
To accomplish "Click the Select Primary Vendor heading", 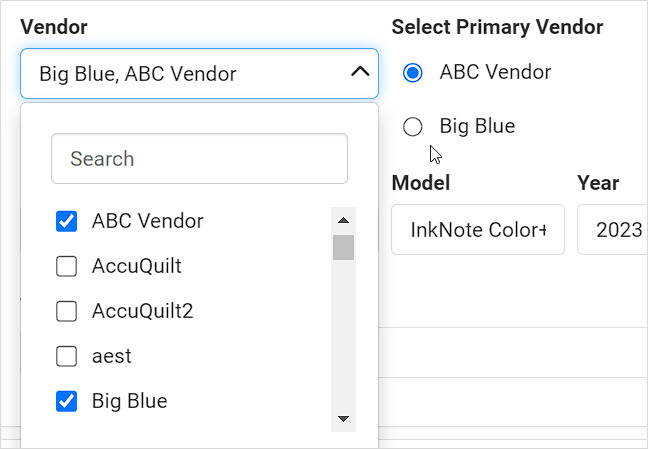I will tap(497, 27).
